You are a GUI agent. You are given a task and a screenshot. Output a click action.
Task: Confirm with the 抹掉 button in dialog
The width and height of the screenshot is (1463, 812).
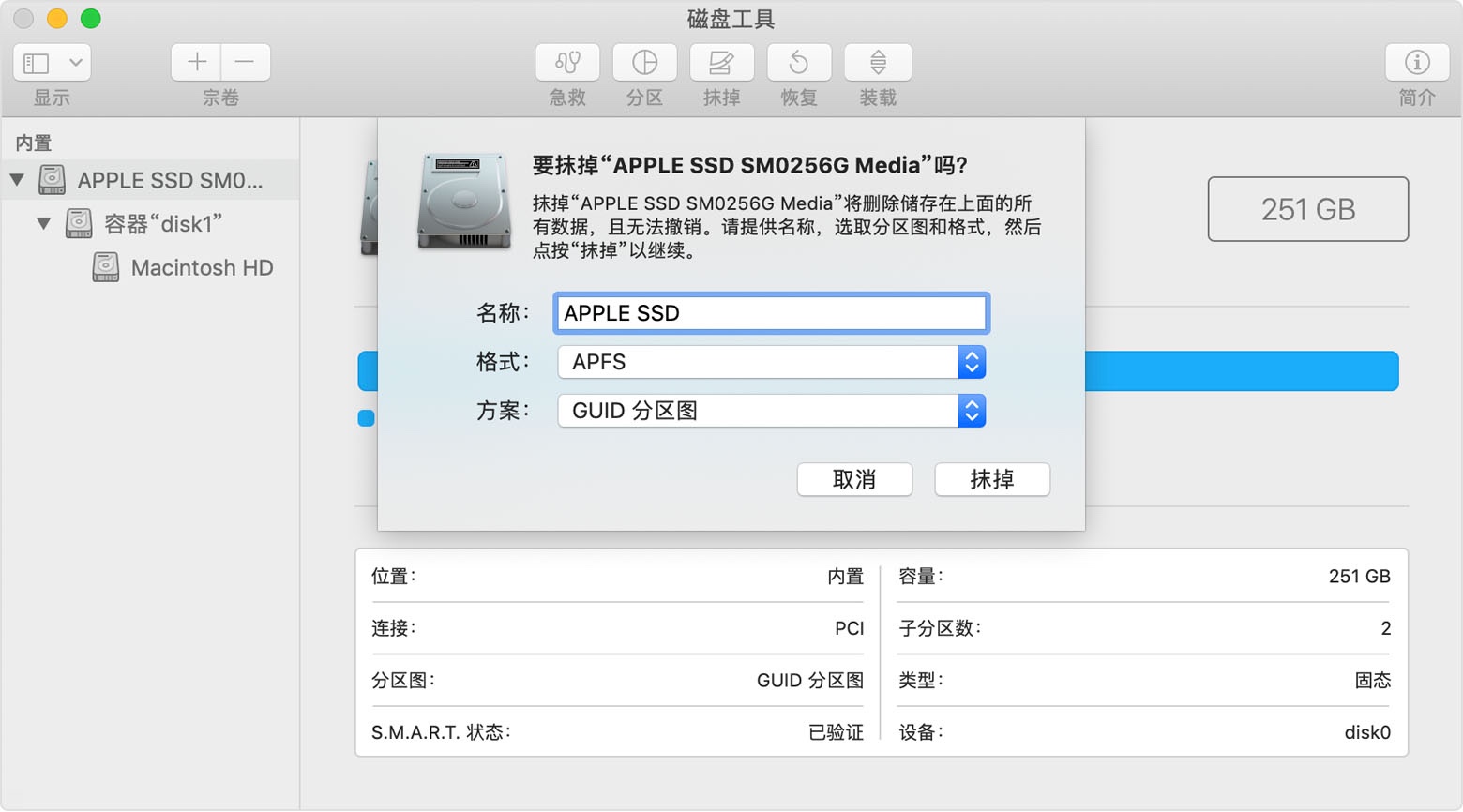pos(992,479)
